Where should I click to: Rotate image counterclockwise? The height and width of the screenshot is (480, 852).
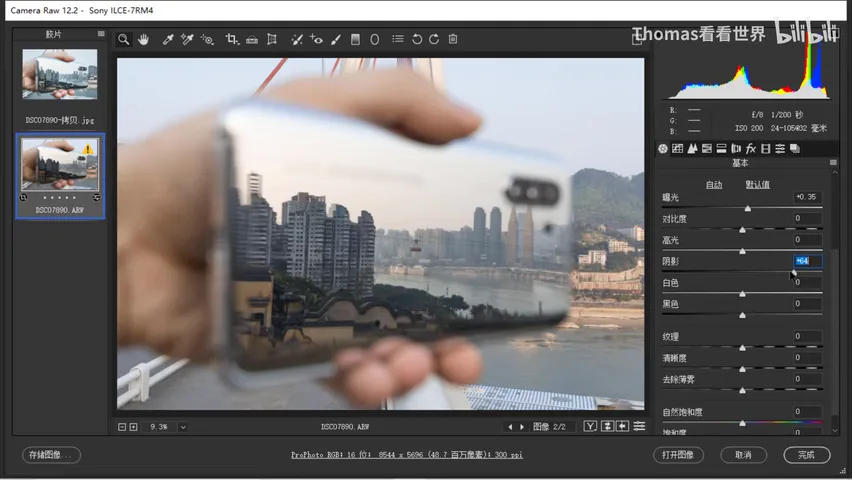point(417,39)
